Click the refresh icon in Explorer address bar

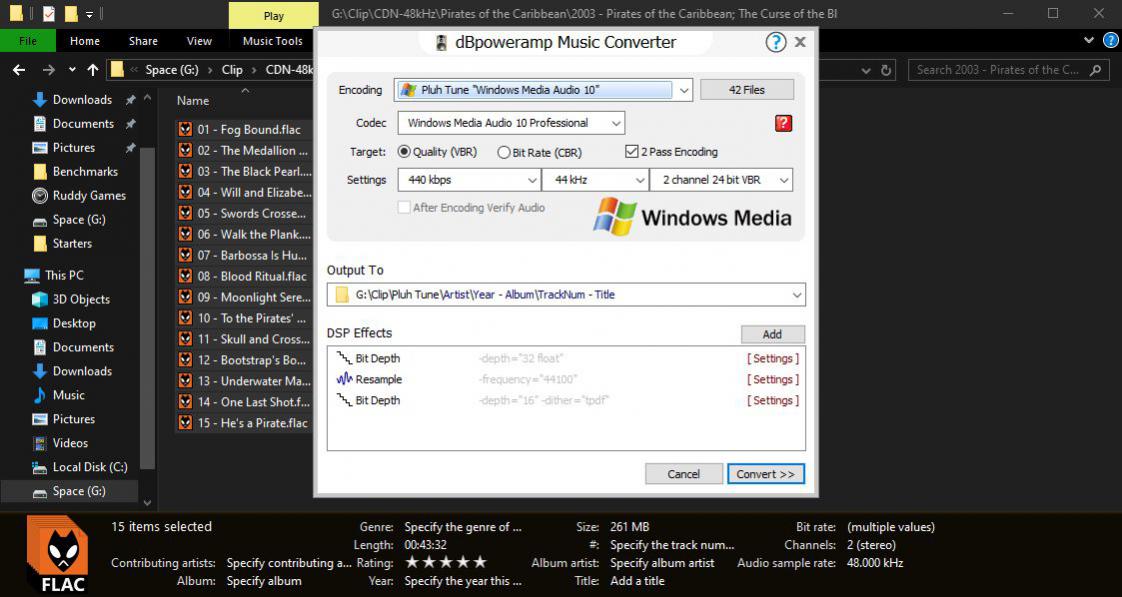(x=886, y=70)
